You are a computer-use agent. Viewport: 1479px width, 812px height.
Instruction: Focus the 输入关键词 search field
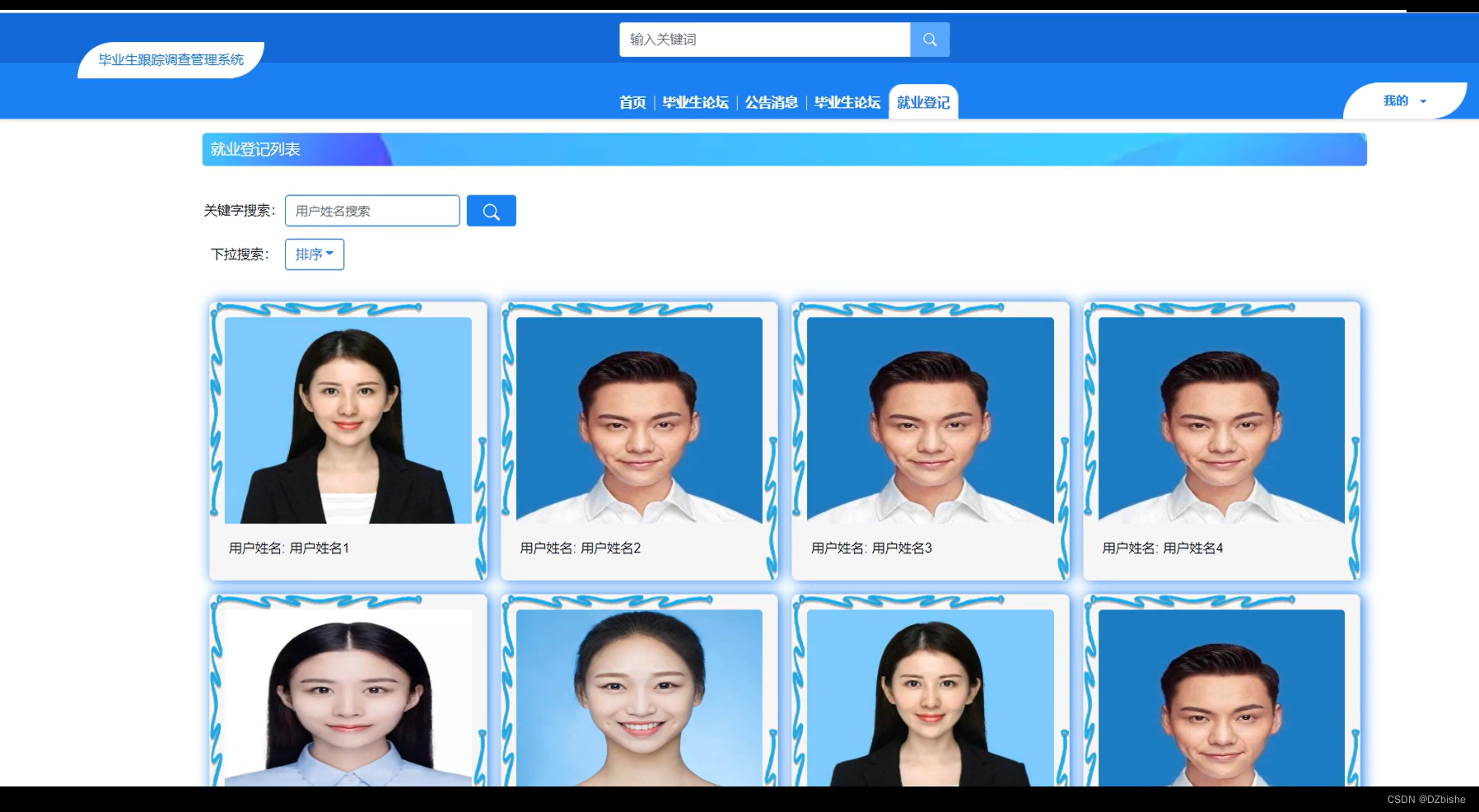pos(765,40)
